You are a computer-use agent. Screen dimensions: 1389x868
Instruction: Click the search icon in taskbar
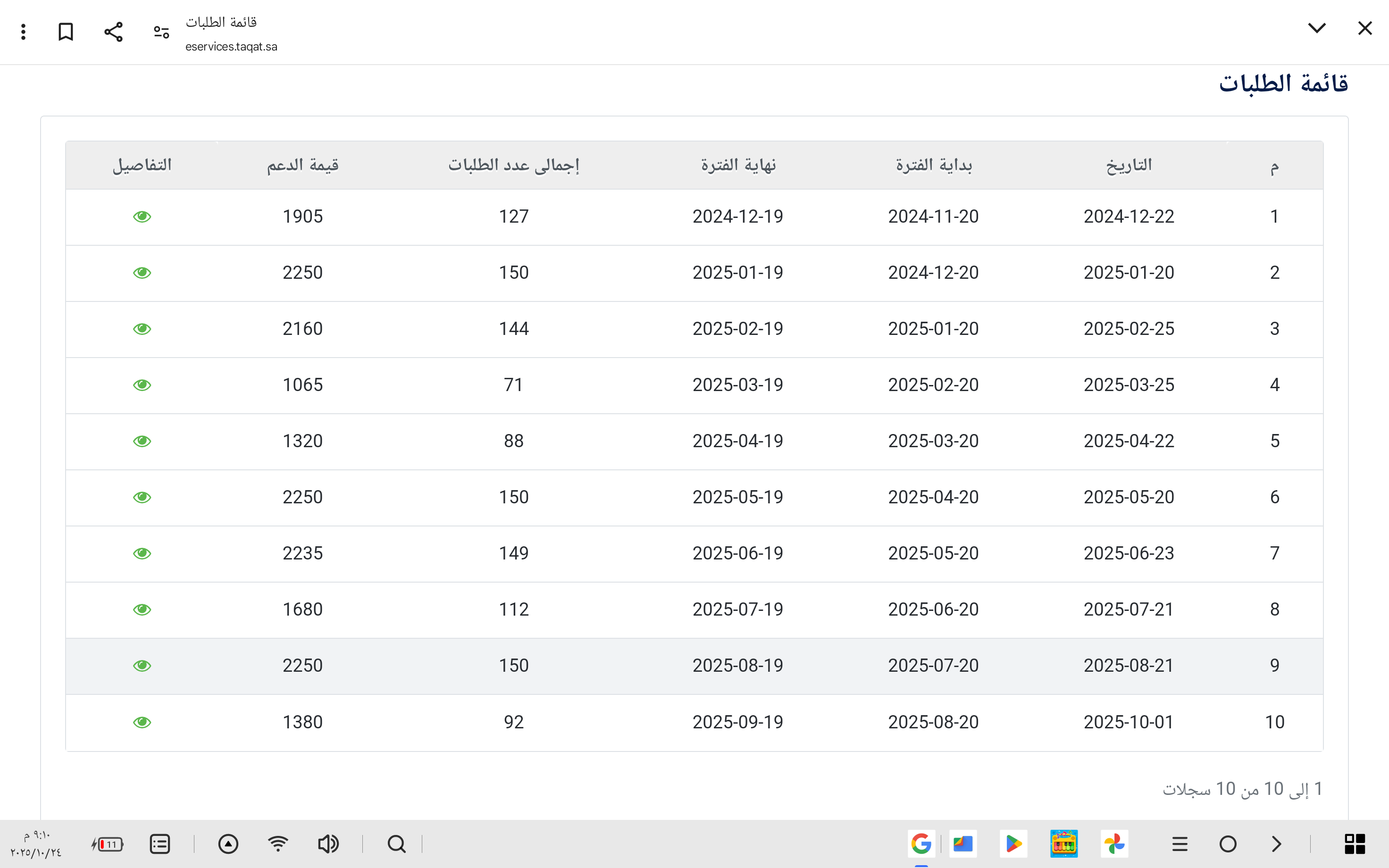(x=396, y=843)
